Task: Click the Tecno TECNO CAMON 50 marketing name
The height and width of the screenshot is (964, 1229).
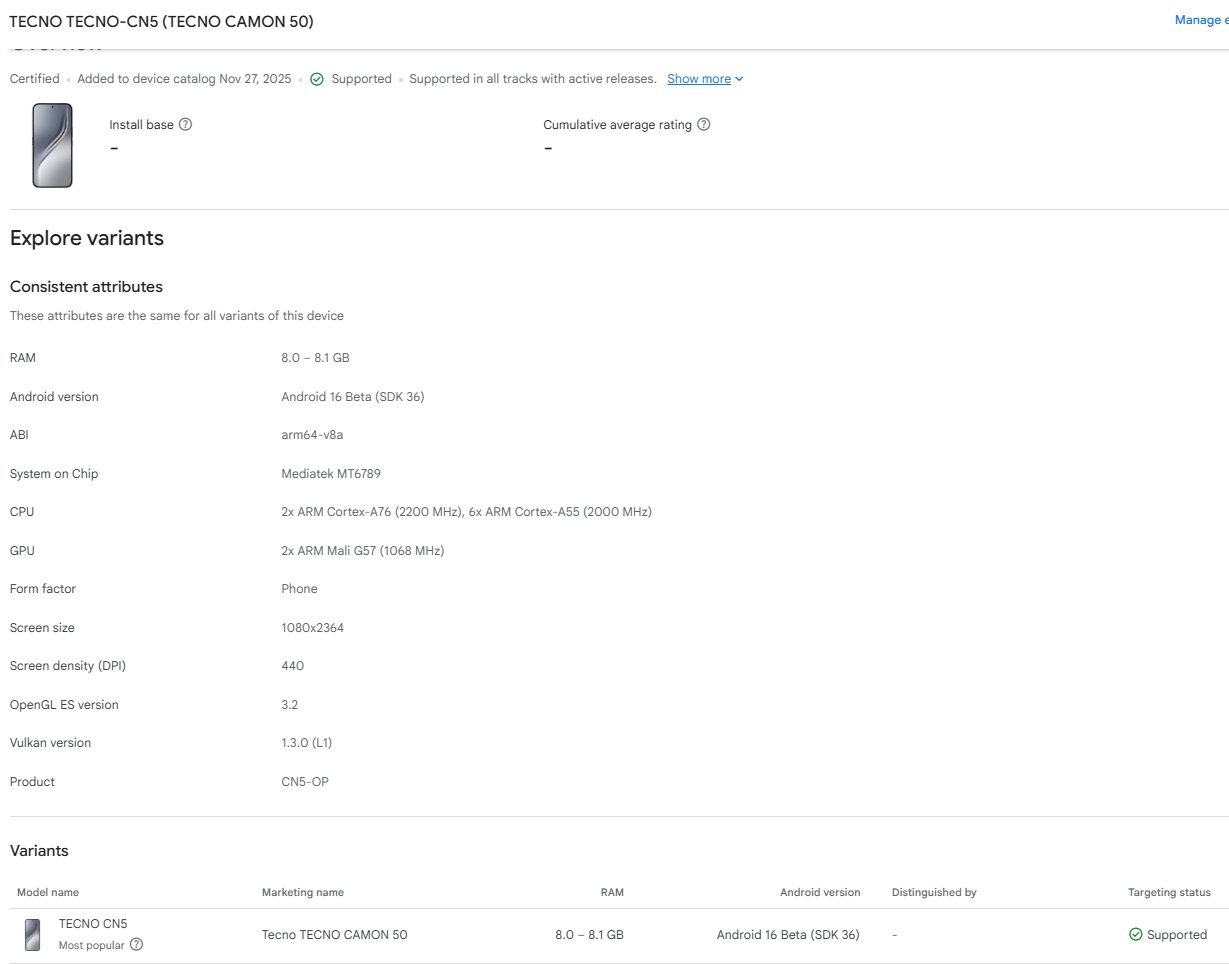Action: pyautogui.click(x=334, y=935)
